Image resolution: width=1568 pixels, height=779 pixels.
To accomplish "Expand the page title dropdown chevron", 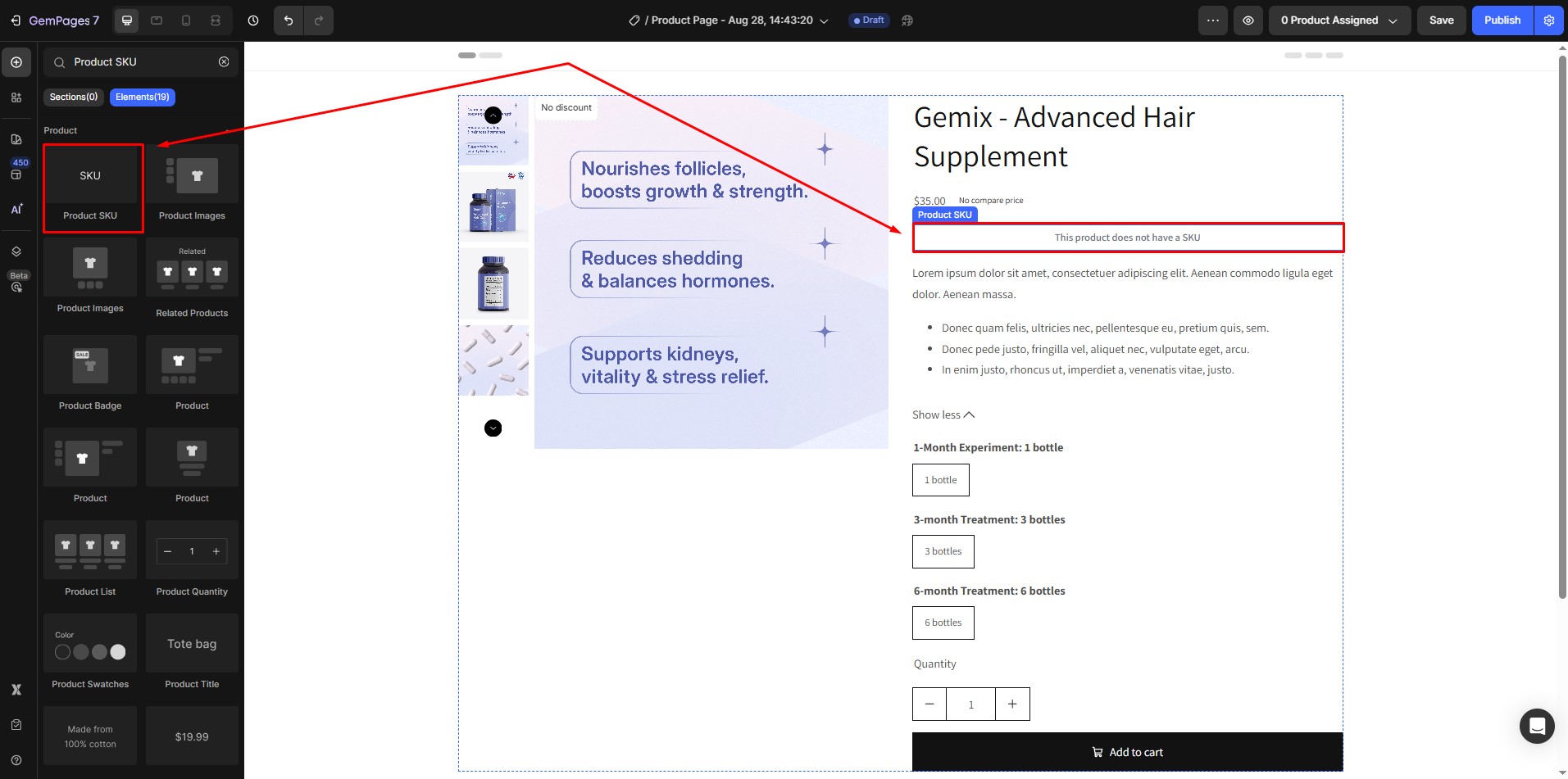I will pyautogui.click(x=825, y=21).
